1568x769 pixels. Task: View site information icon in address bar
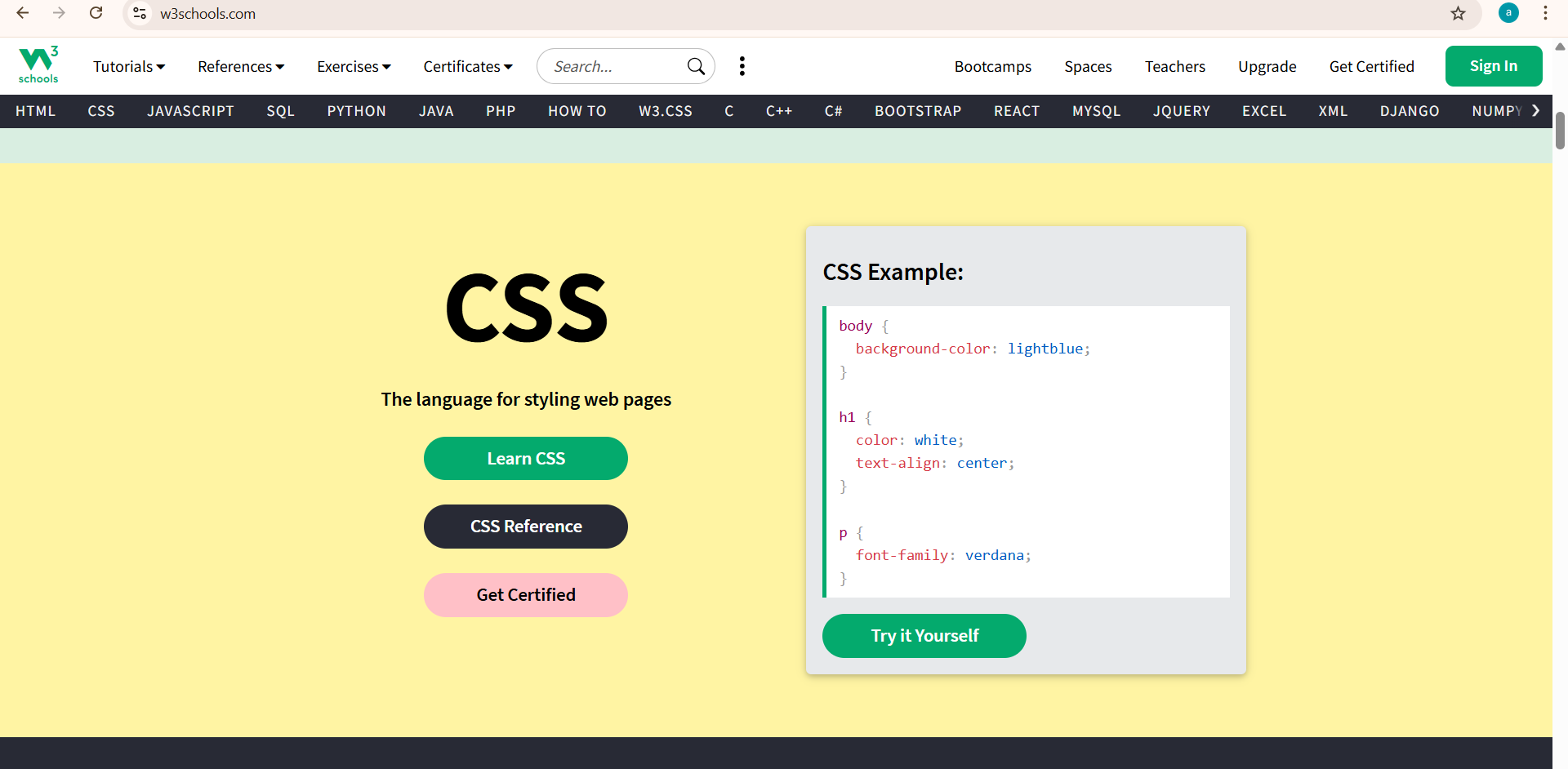coord(140,13)
